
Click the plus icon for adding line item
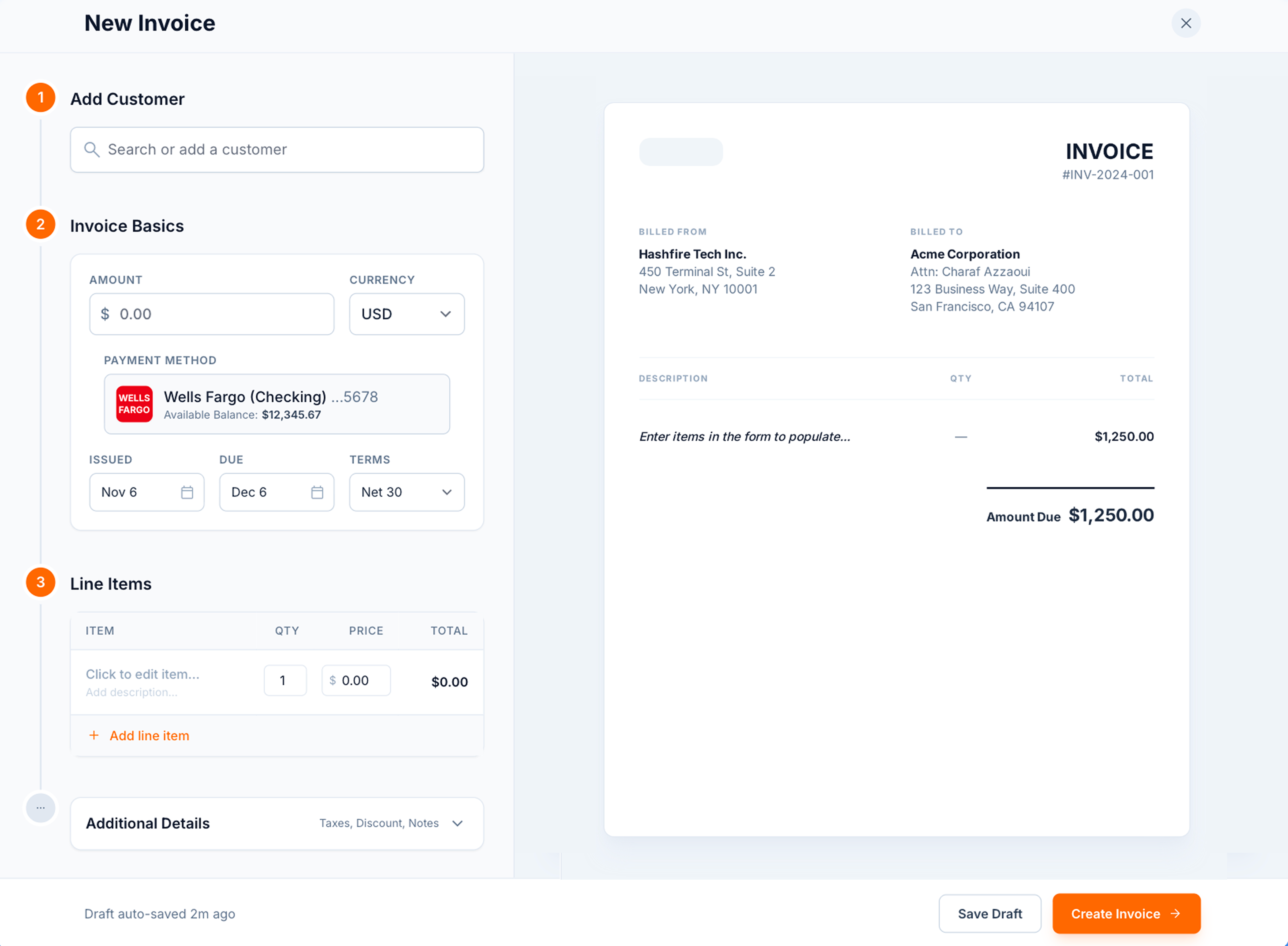coord(94,735)
